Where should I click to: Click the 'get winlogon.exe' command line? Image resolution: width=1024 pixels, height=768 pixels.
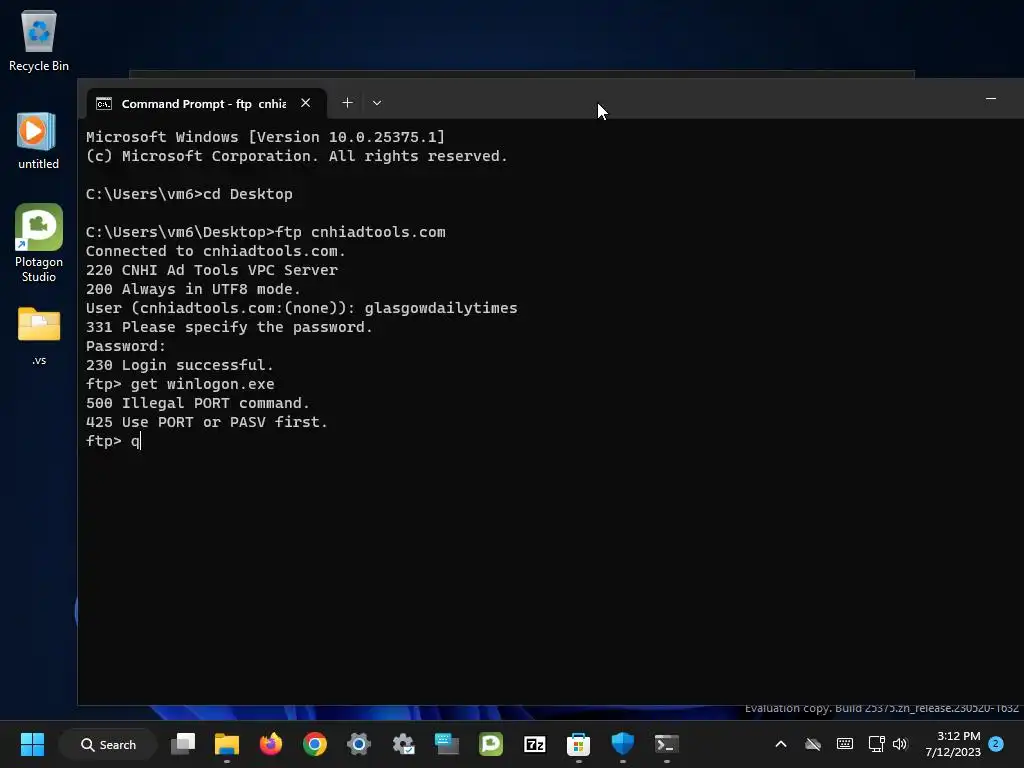click(x=180, y=384)
